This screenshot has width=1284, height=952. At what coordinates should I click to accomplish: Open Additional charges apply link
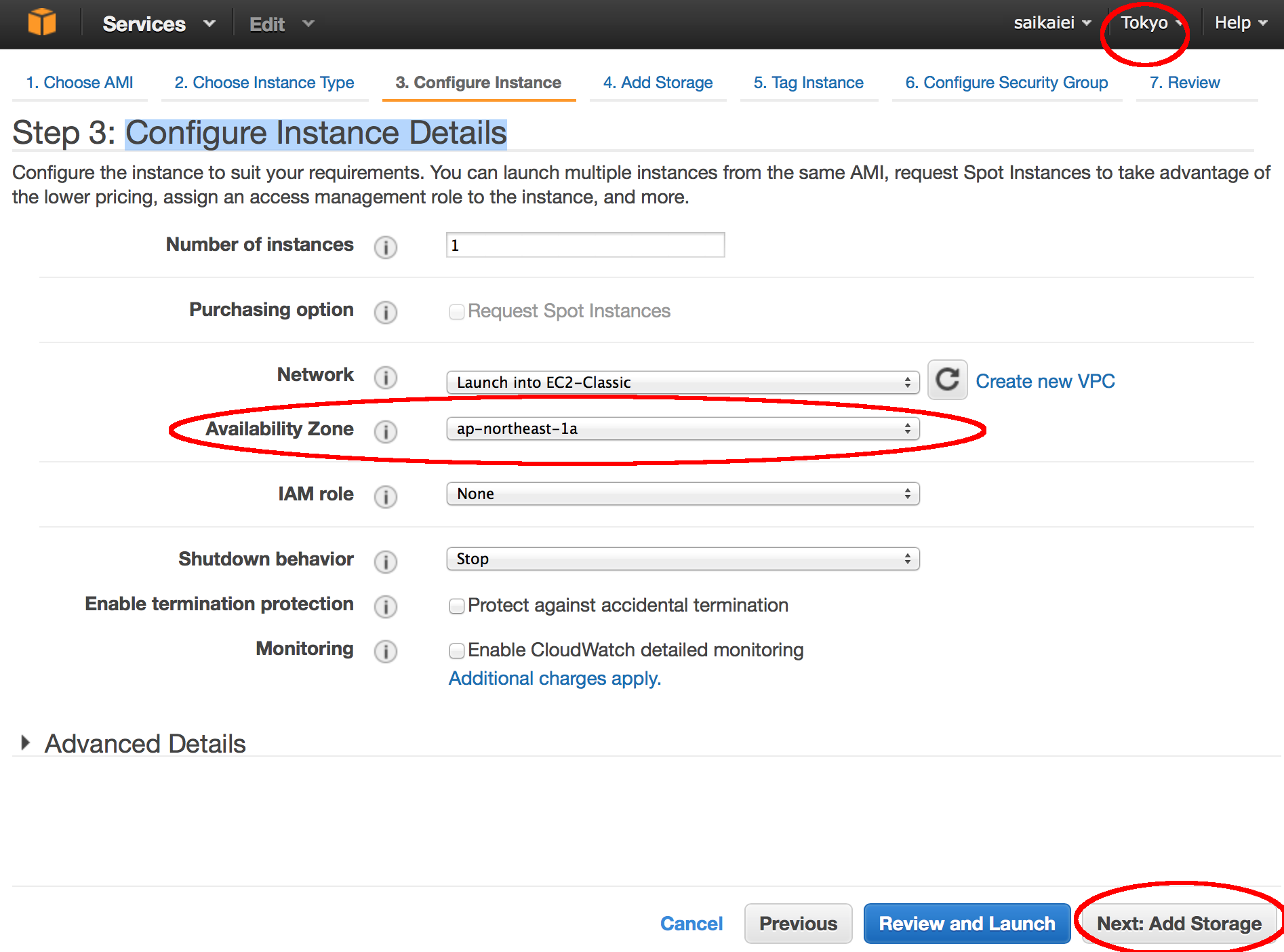[555, 679]
